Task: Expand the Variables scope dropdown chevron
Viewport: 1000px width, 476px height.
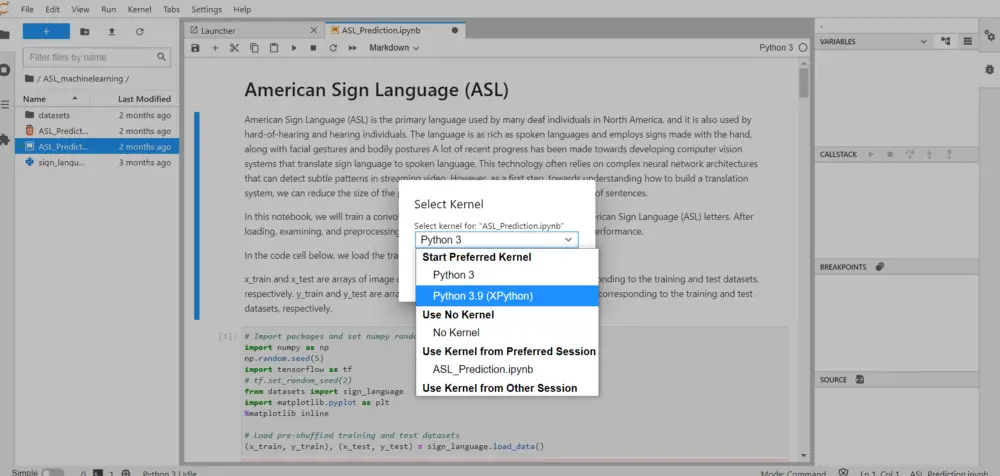Action: click(924, 41)
